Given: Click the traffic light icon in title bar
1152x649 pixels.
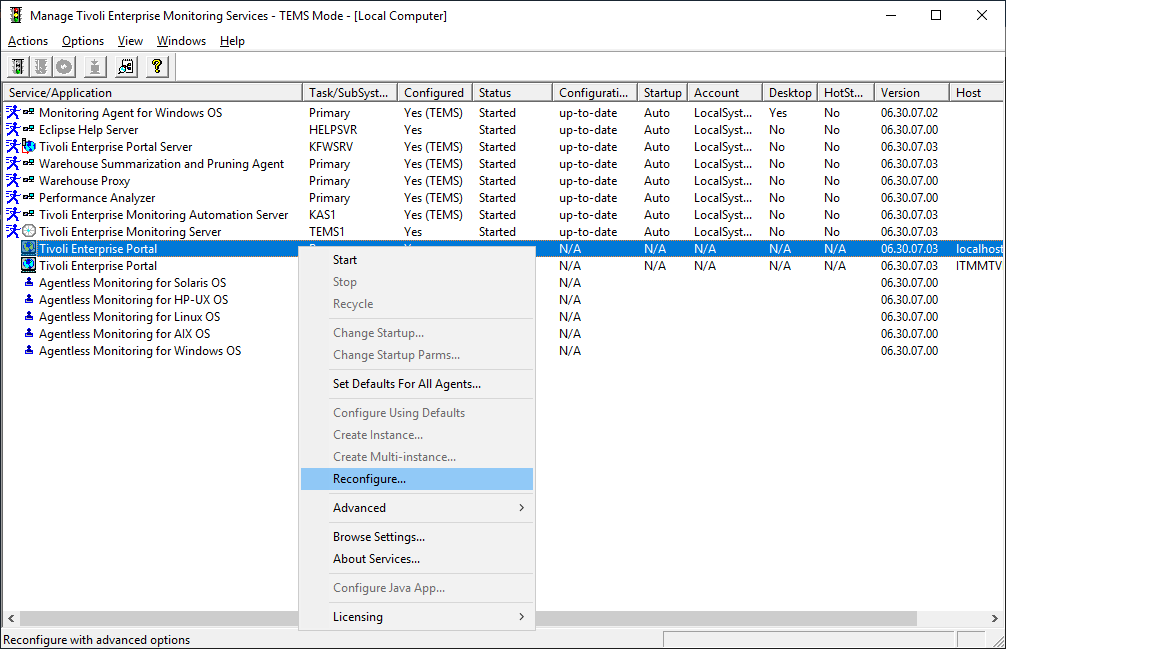Looking at the screenshot, I should click(15, 15).
